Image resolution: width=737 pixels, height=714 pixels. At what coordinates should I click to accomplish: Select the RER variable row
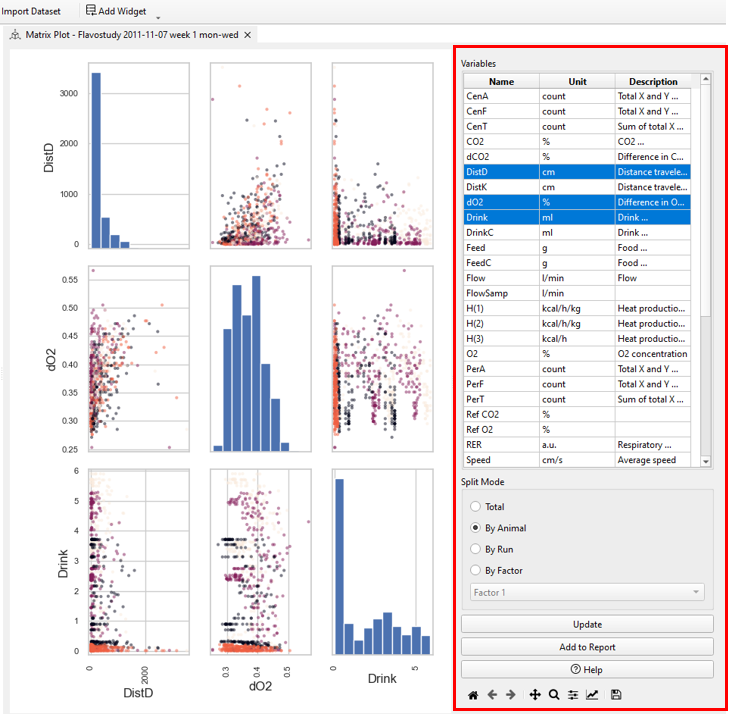pos(577,445)
